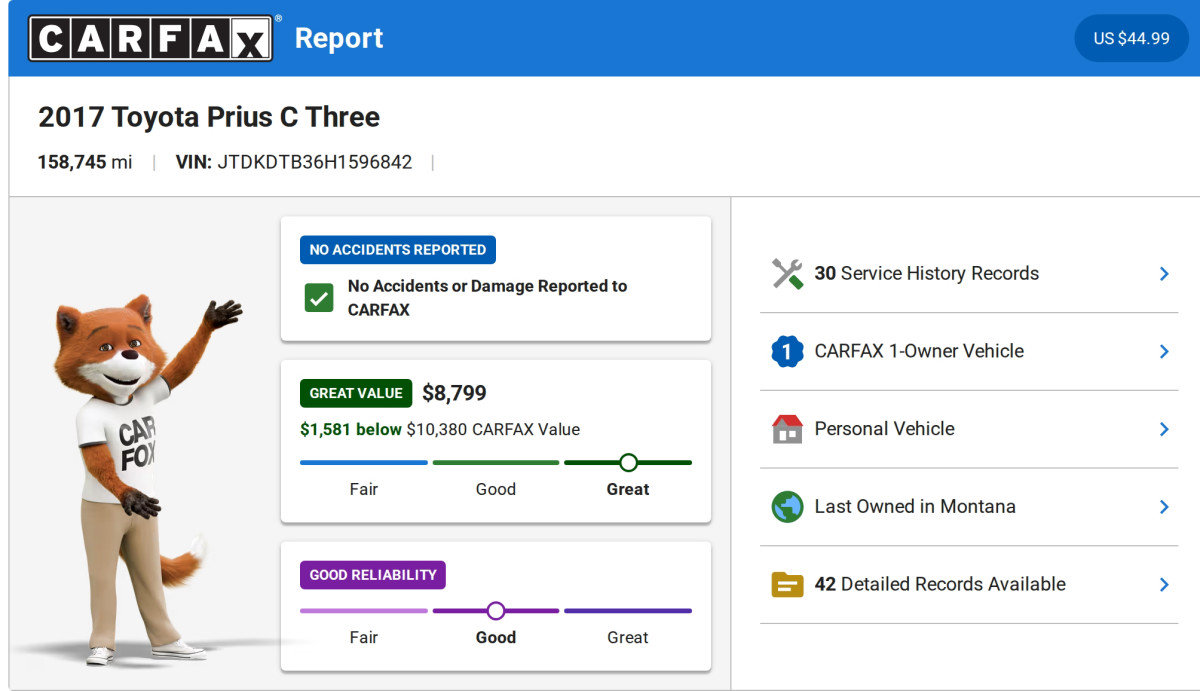The width and height of the screenshot is (1200, 691).
Task: Click the blue 1-Owner badge icon
Action: click(x=787, y=351)
